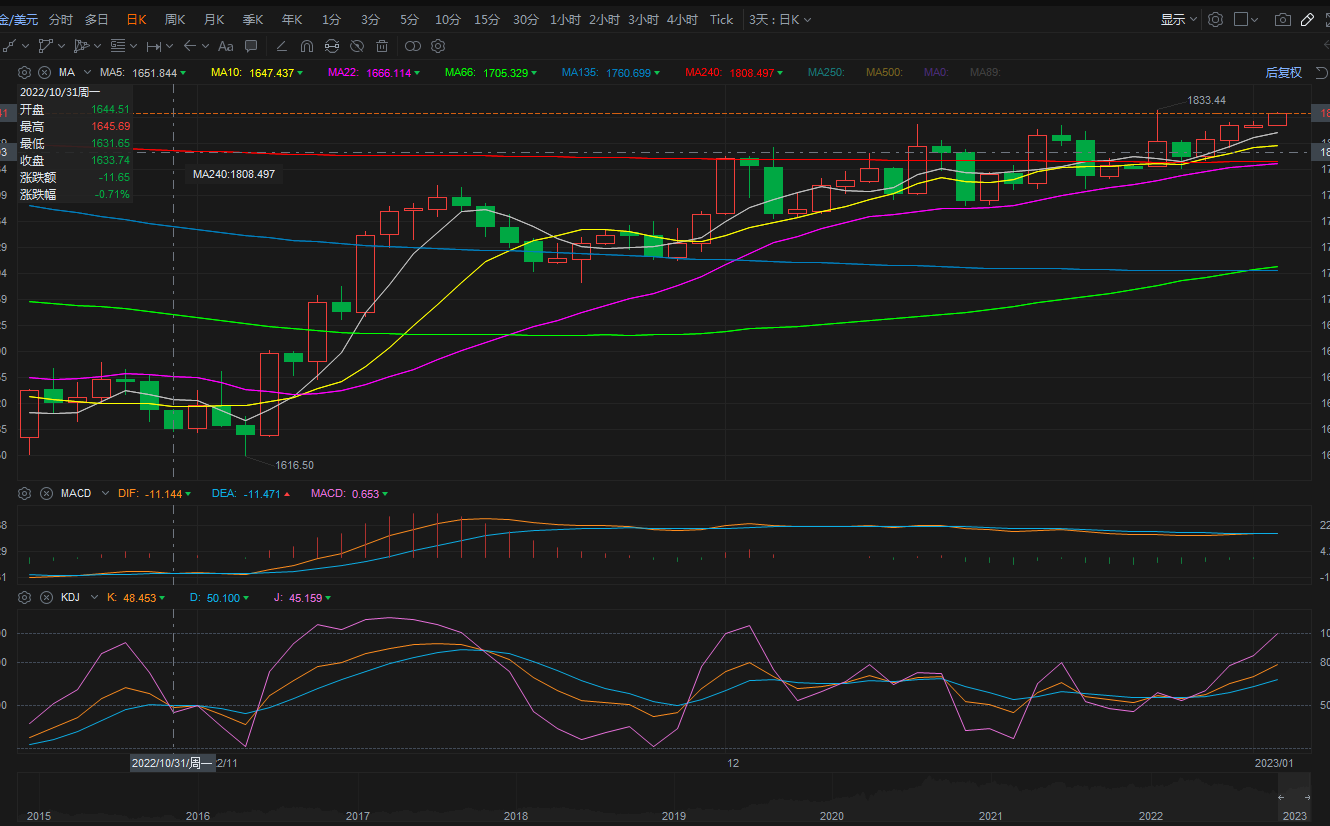Select the comment bubble annotation tool
1330x826 pixels.
(x=251, y=46)
